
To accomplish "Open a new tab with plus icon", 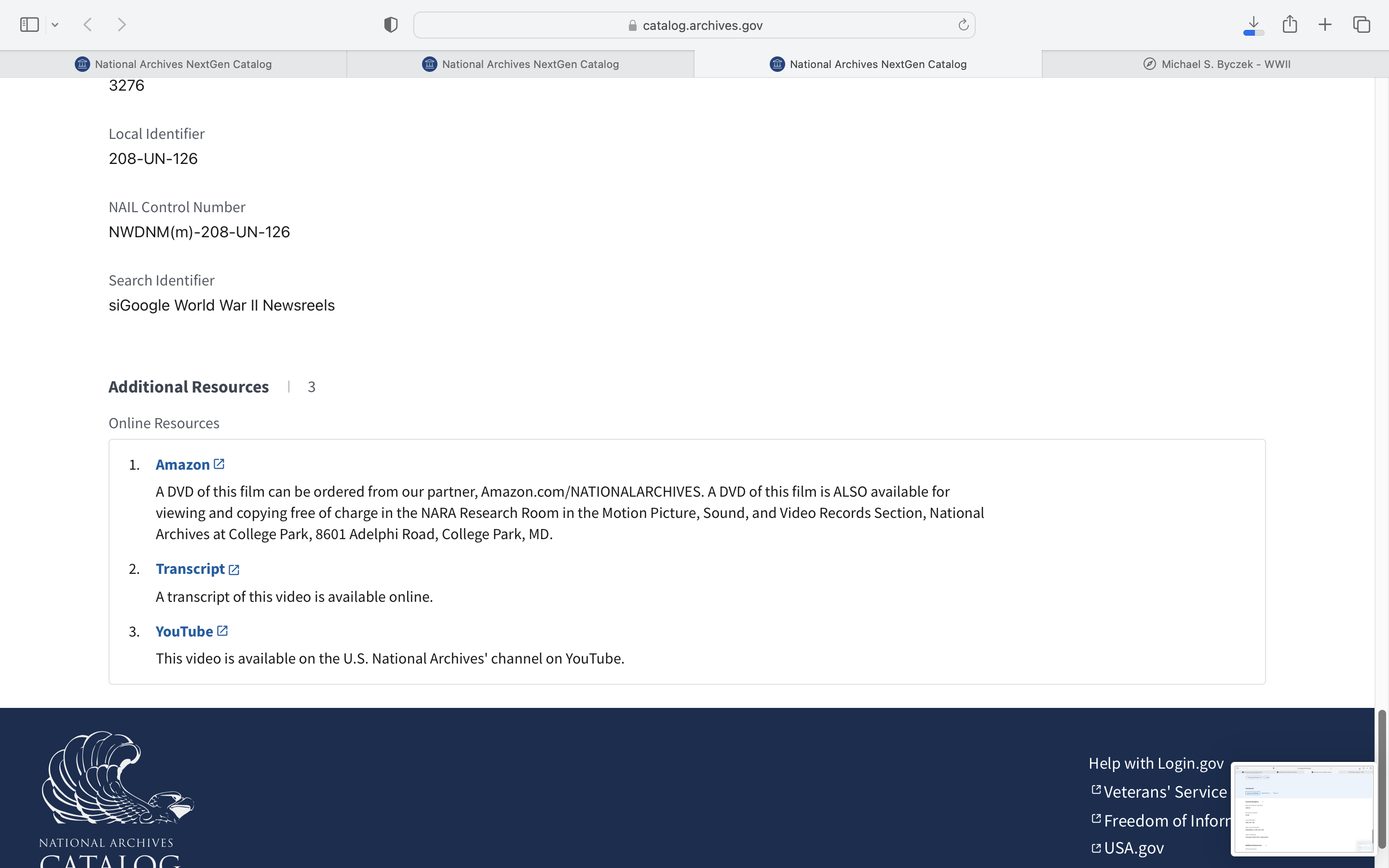I will 1325,25.
